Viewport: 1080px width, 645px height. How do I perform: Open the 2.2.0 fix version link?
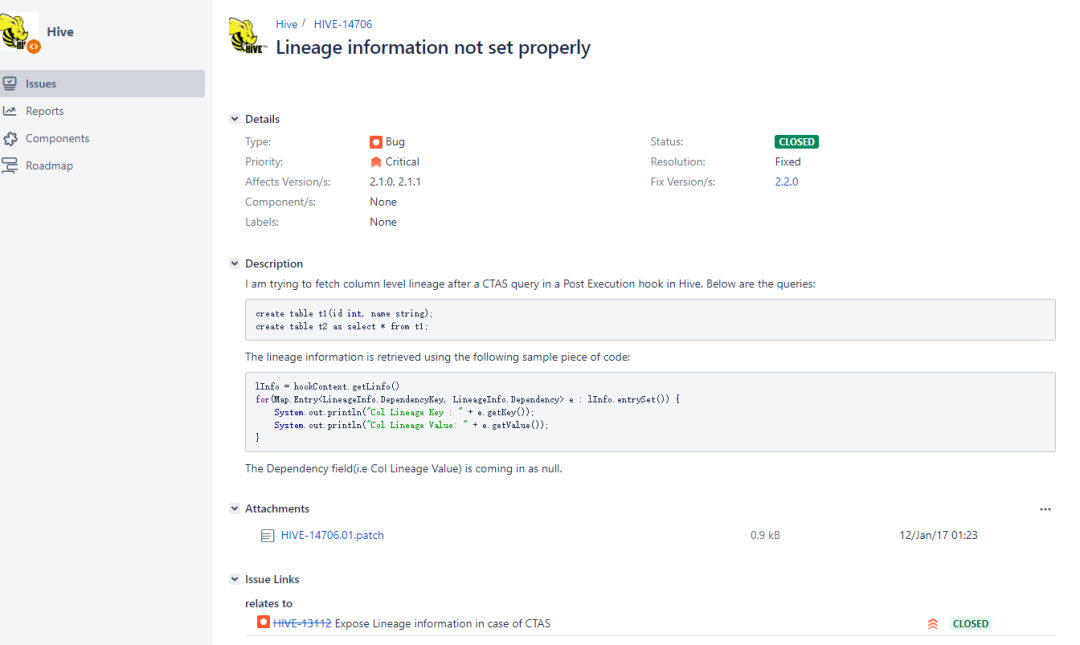[787, 182]
